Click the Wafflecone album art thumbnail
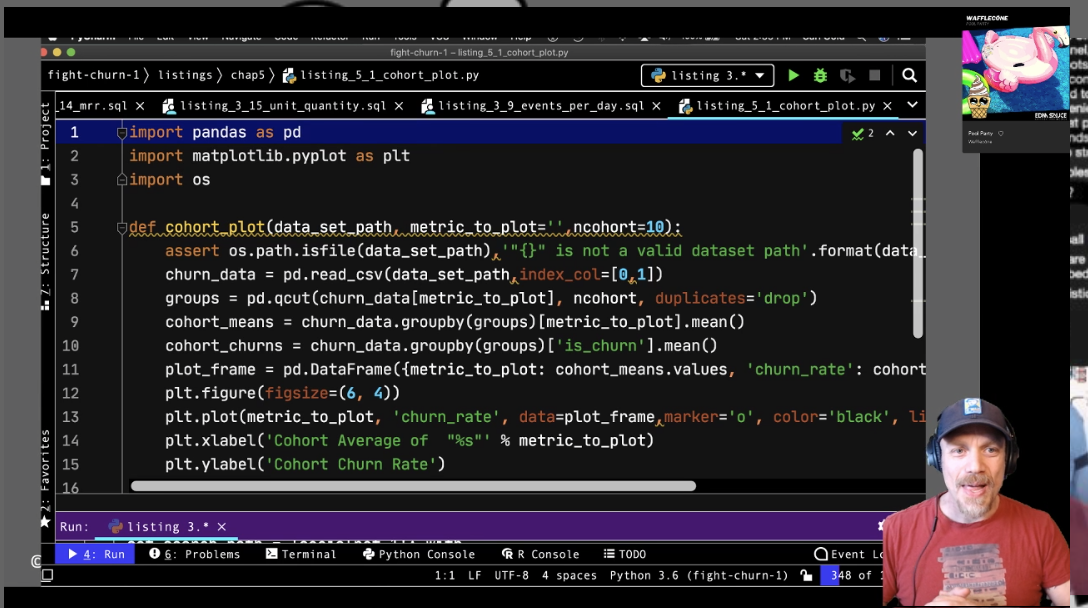 click(x=1015, y=73)
